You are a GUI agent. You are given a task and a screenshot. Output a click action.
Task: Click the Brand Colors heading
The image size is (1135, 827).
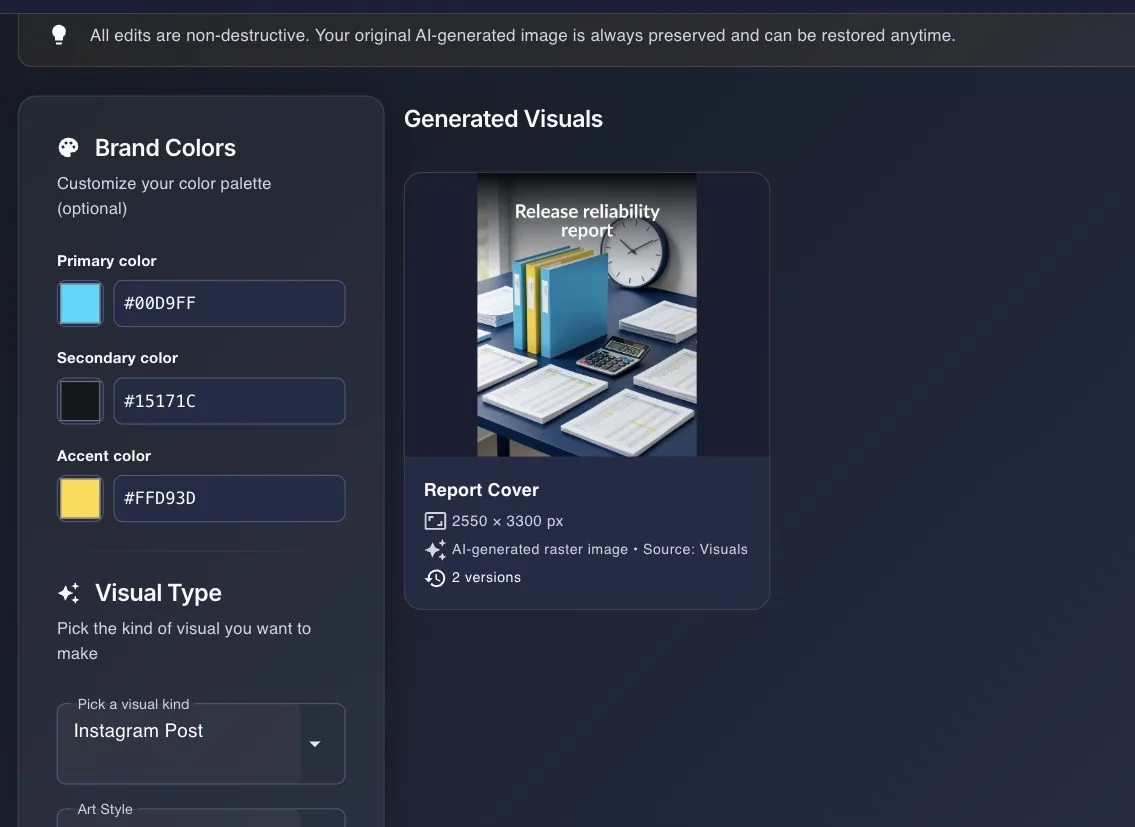click(x=165, y=148)
